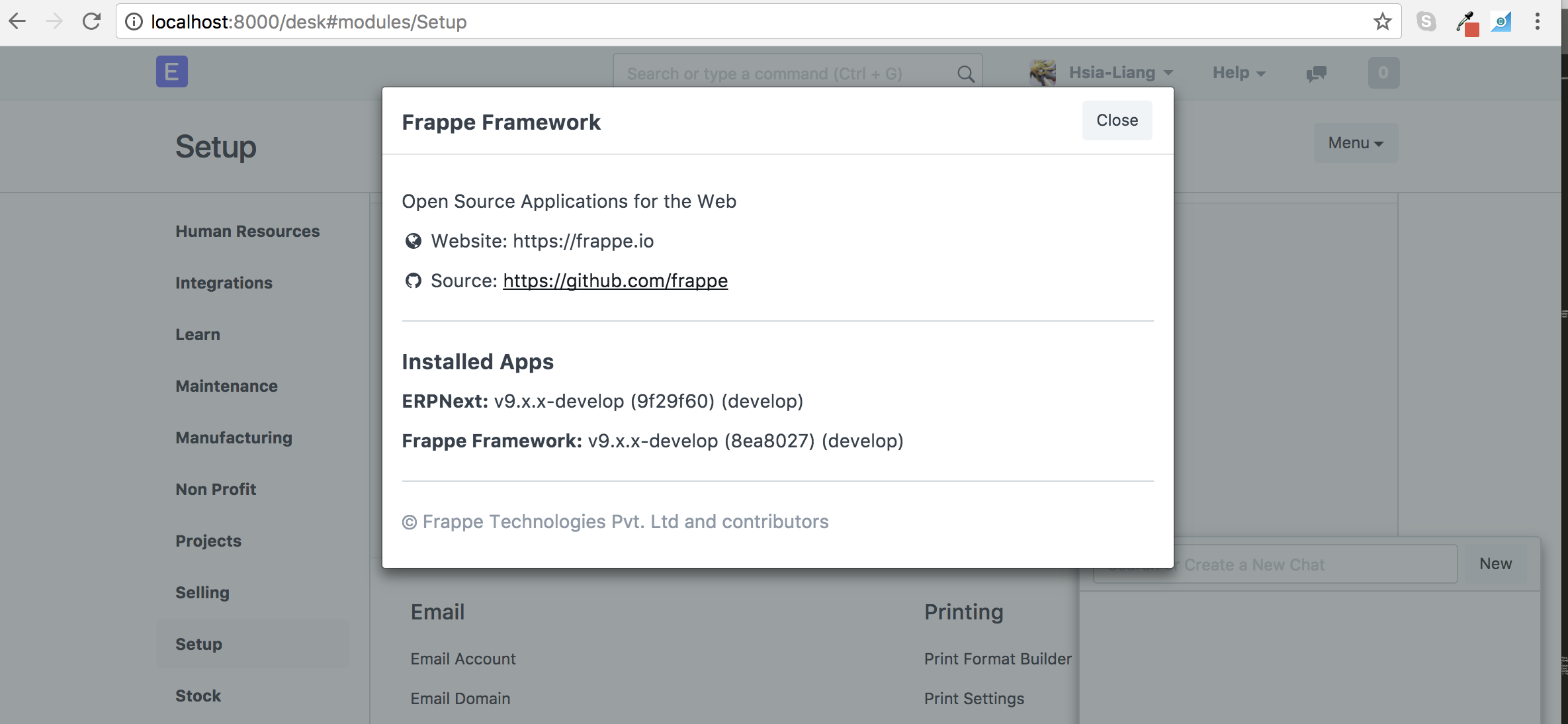
Task: Click the bookmark star in address bar
Action: pyautogui.click(x=1382, y=21)
